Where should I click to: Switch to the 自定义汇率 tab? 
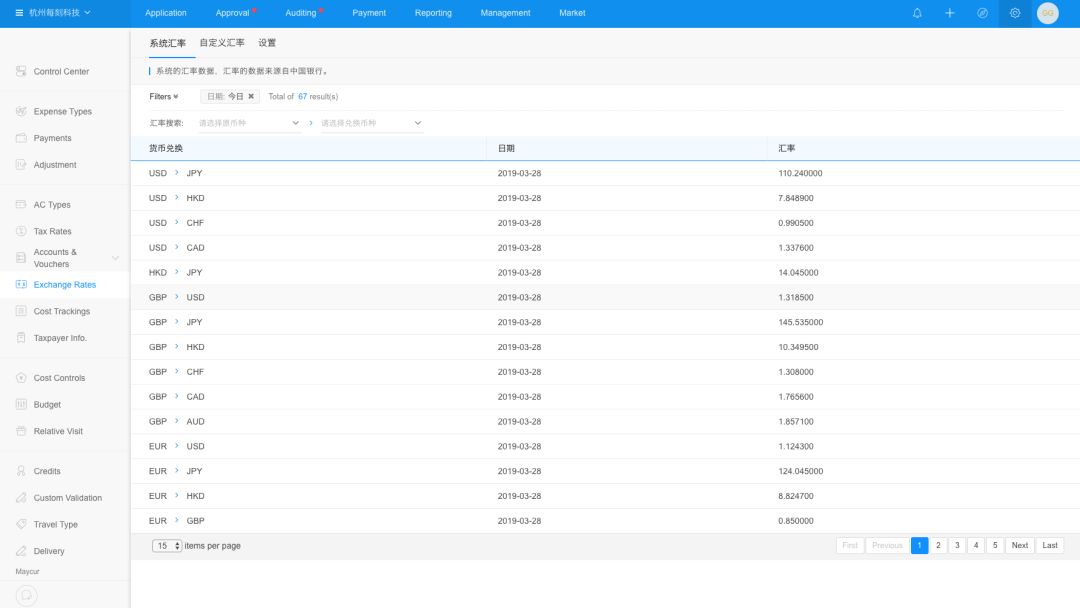pos(222,43)
